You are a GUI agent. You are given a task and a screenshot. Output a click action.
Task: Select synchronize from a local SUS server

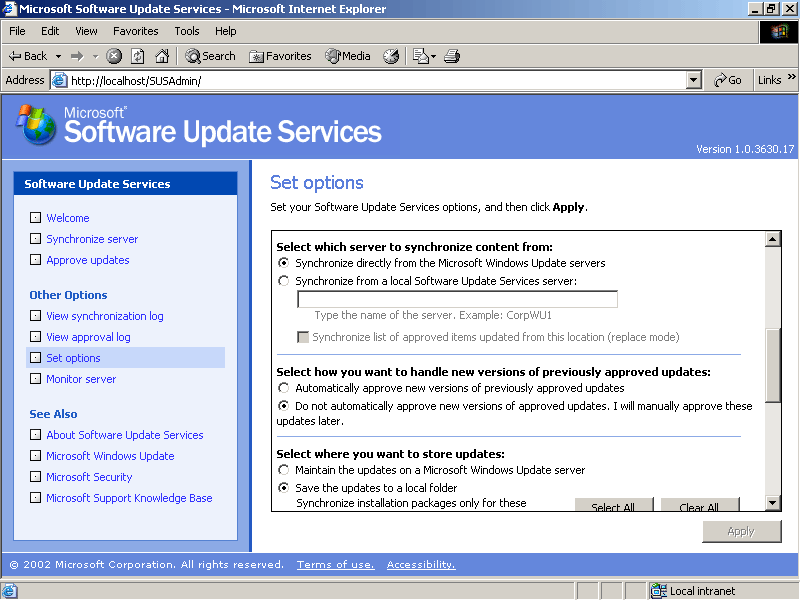coord(283,281)
